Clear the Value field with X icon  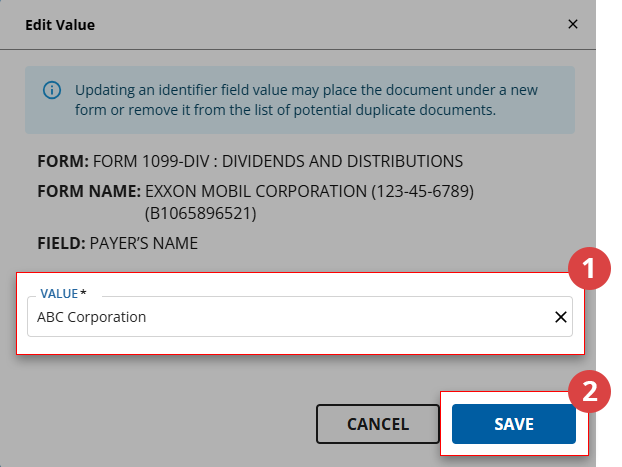(x=561, y=317)
